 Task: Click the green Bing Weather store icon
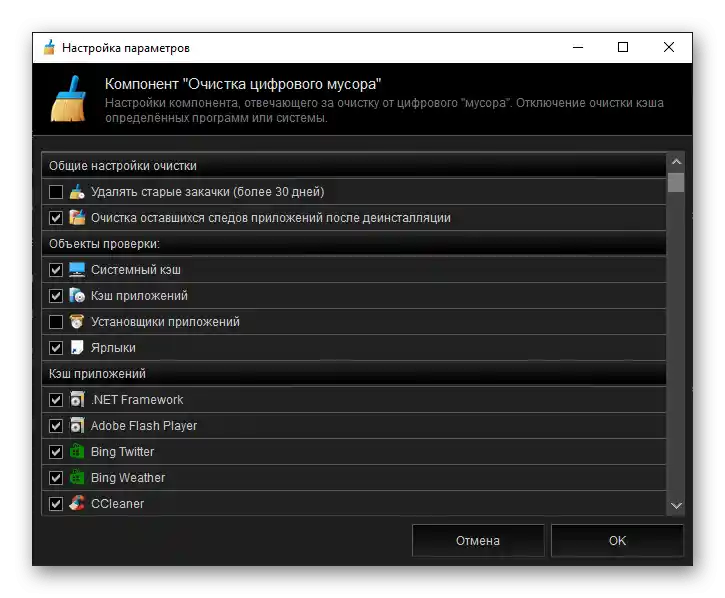(77, 477)
